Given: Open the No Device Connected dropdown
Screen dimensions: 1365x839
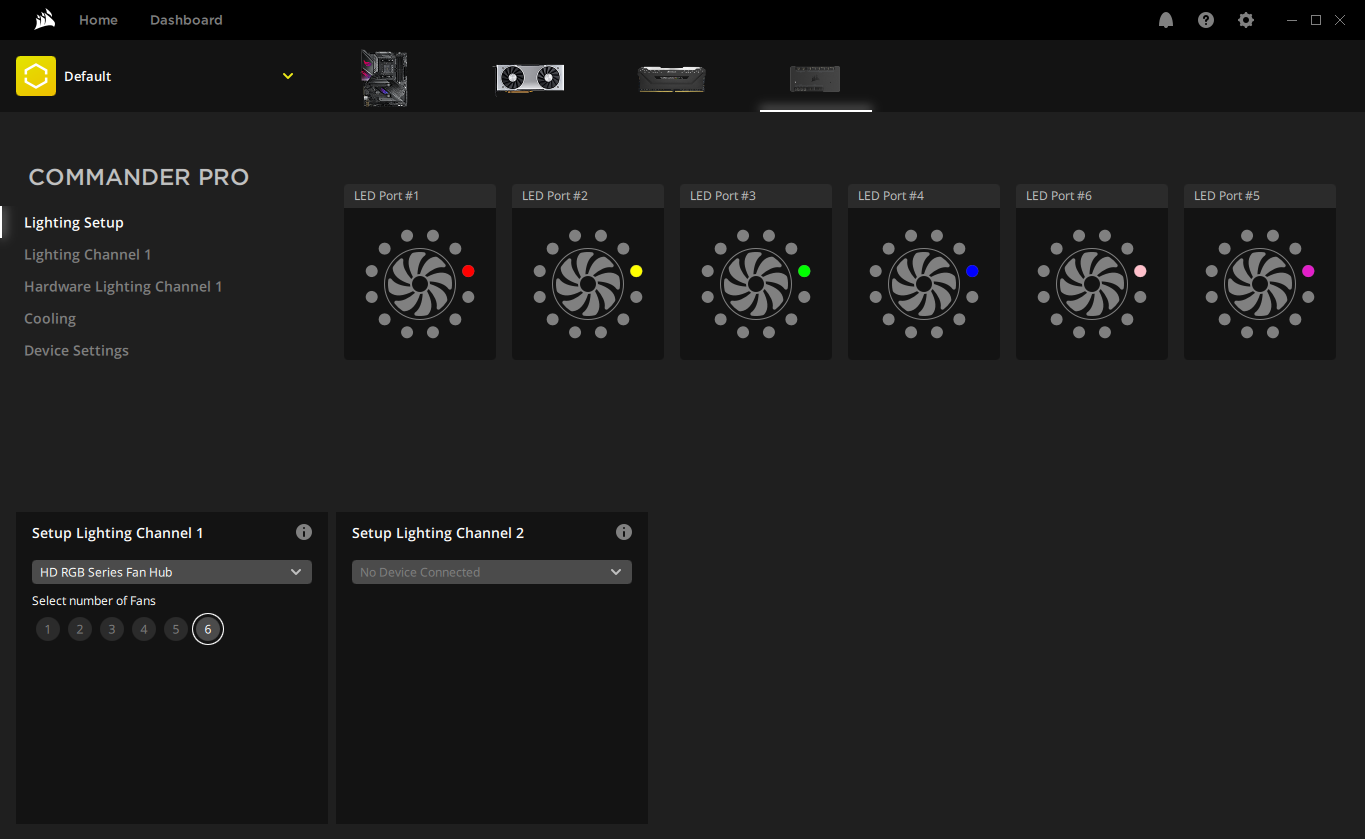Looking at the screenshot, I should (492, 572).
